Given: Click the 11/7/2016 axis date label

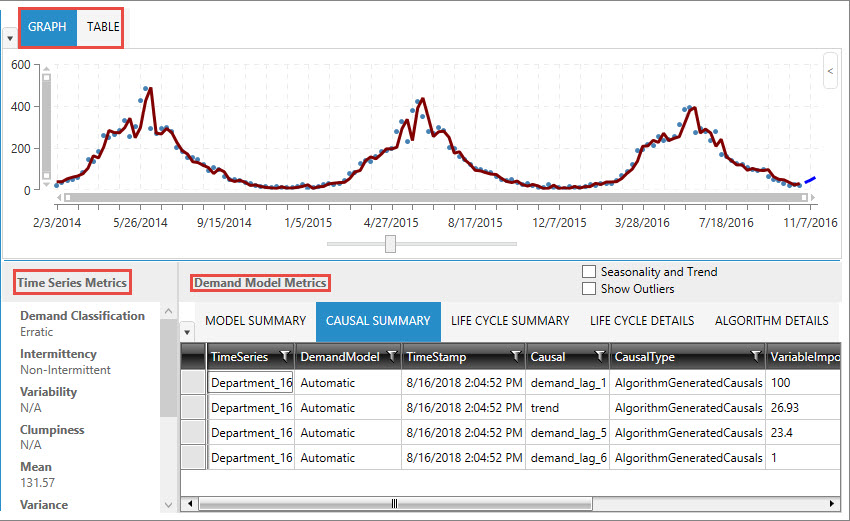Looking at the screenshot, I should (x=810, y=223).
